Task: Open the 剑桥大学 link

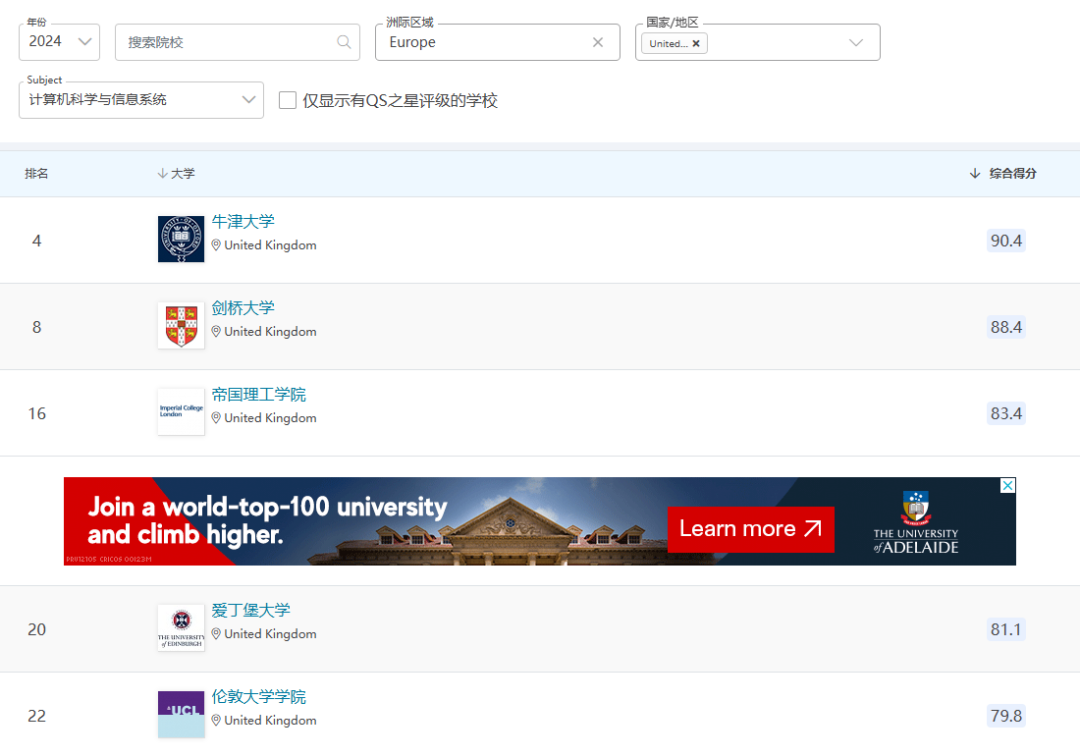Action: (x=242, y=308)
